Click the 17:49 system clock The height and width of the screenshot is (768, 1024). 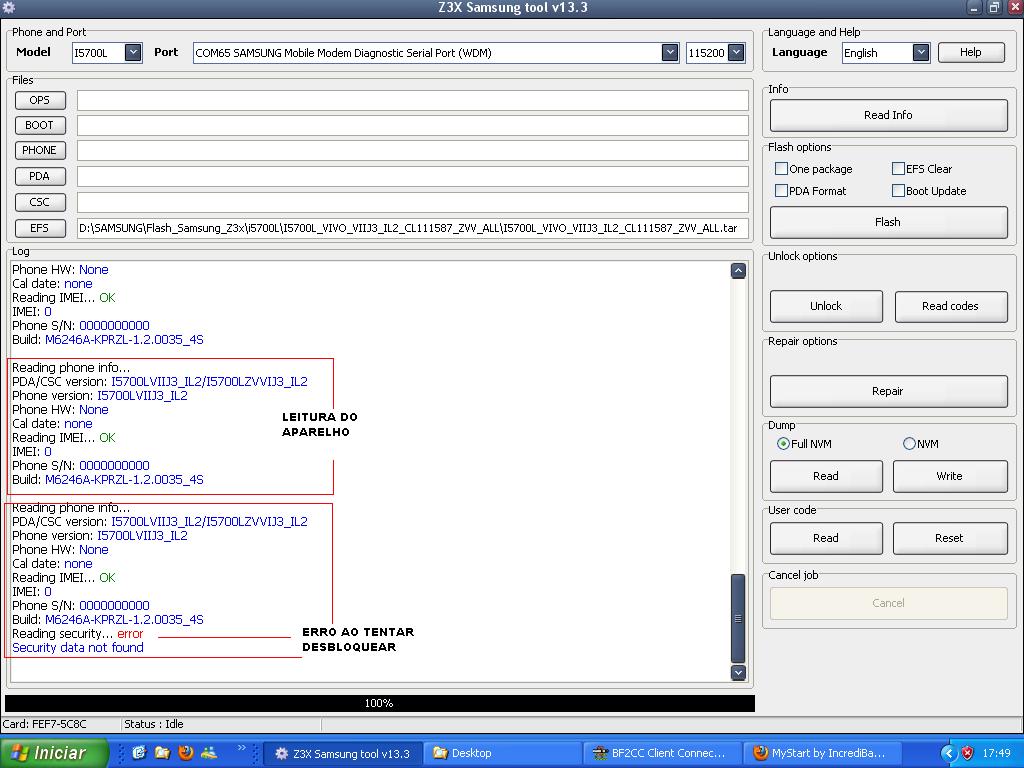[997, 753]
